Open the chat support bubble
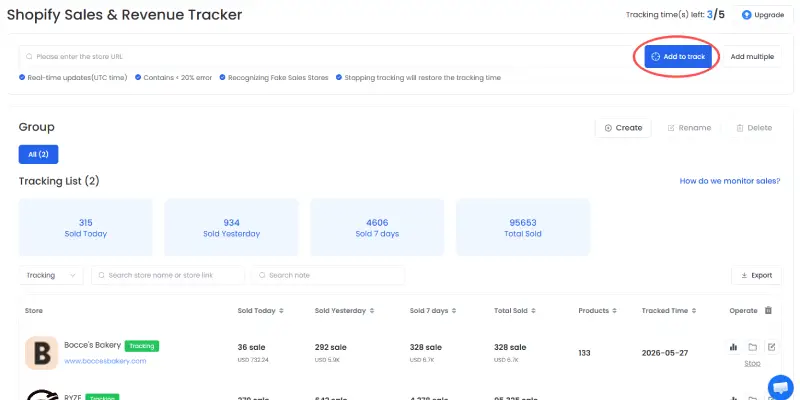This screenshot has height=400, width=800. pos(780,387)
